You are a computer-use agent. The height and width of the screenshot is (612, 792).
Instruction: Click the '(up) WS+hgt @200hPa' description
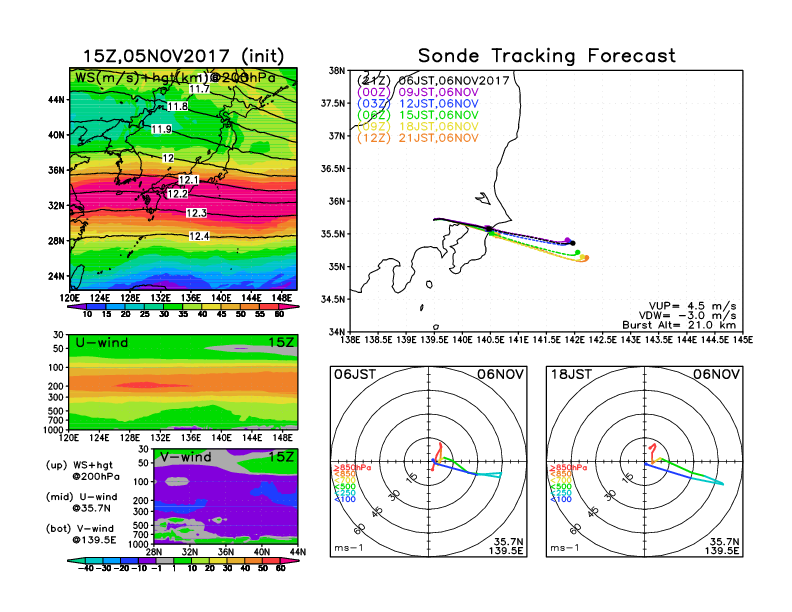(83, 471)
